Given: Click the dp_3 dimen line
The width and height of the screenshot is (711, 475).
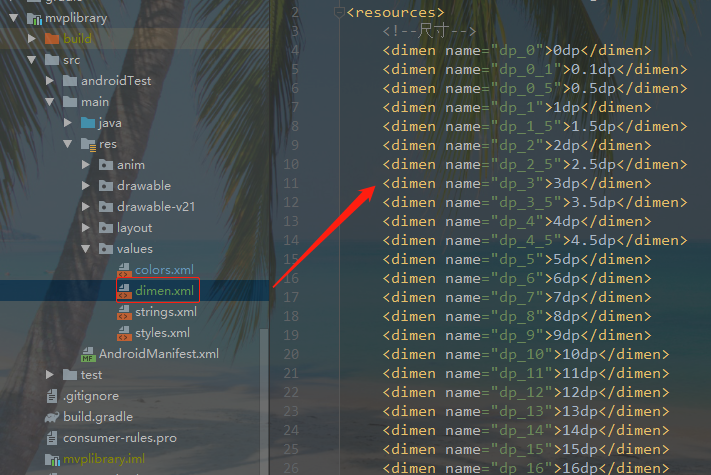Looking at the screenshot, I should tap(516, 184).
